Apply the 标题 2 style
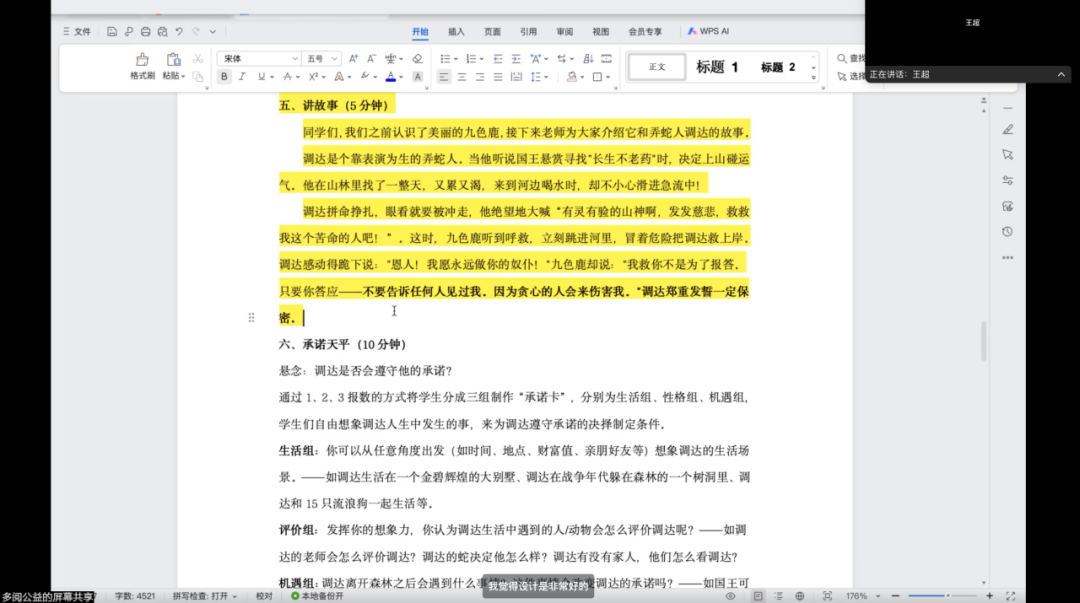Screen dimensions: 1080x603 click(x=778, y=67)
